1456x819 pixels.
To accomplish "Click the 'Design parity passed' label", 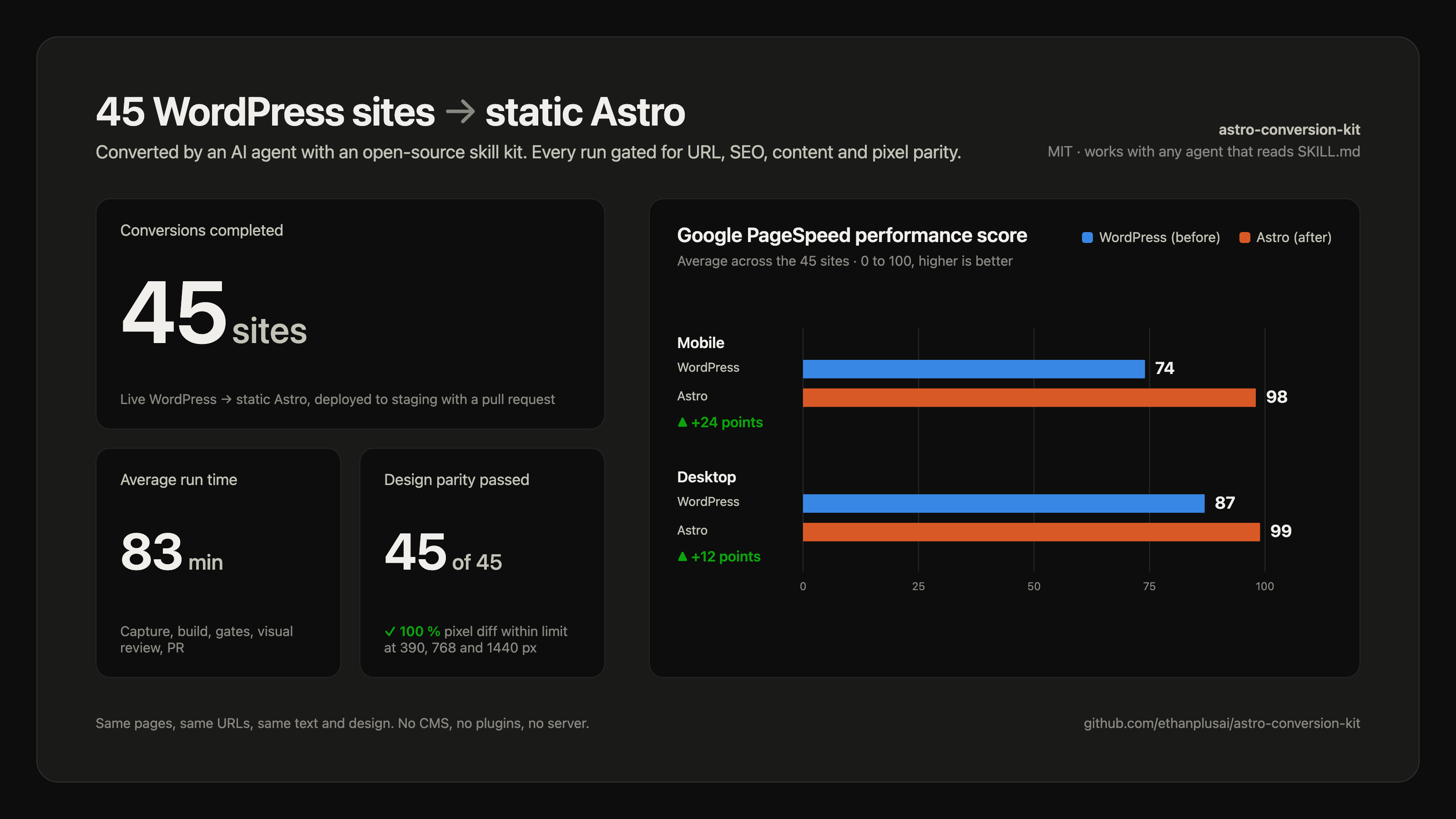I will [x=456, y=479].
